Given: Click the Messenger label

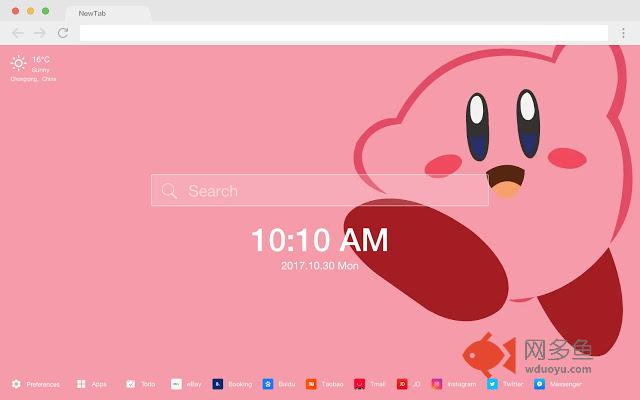Looking at the screenshot, I should pyautogui.click(x=565, y=384).
